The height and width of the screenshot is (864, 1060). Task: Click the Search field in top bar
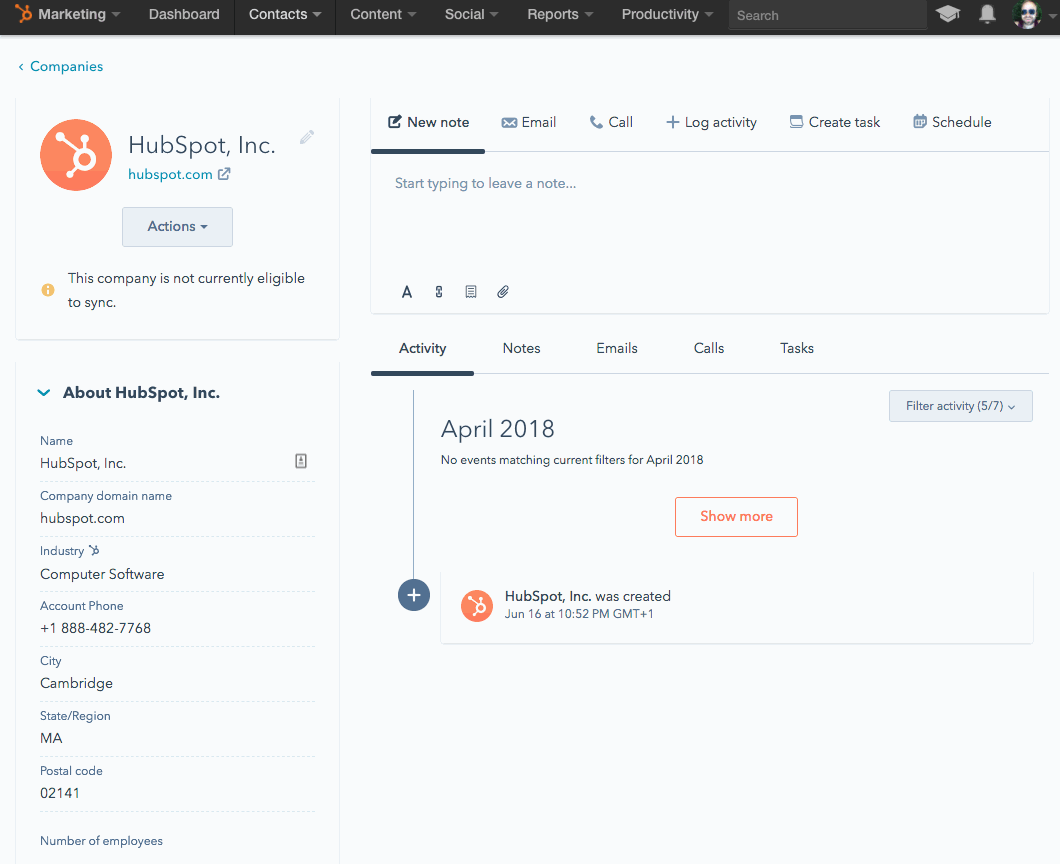[x=826, y=15]
